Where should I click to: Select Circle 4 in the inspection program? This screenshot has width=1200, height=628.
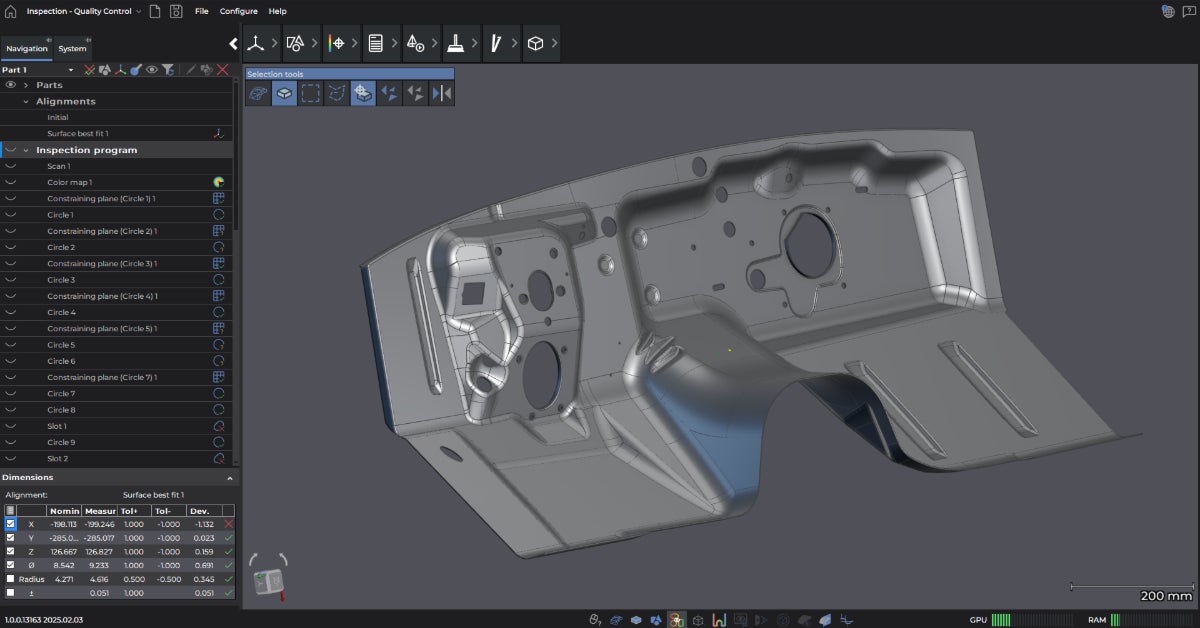61,312
